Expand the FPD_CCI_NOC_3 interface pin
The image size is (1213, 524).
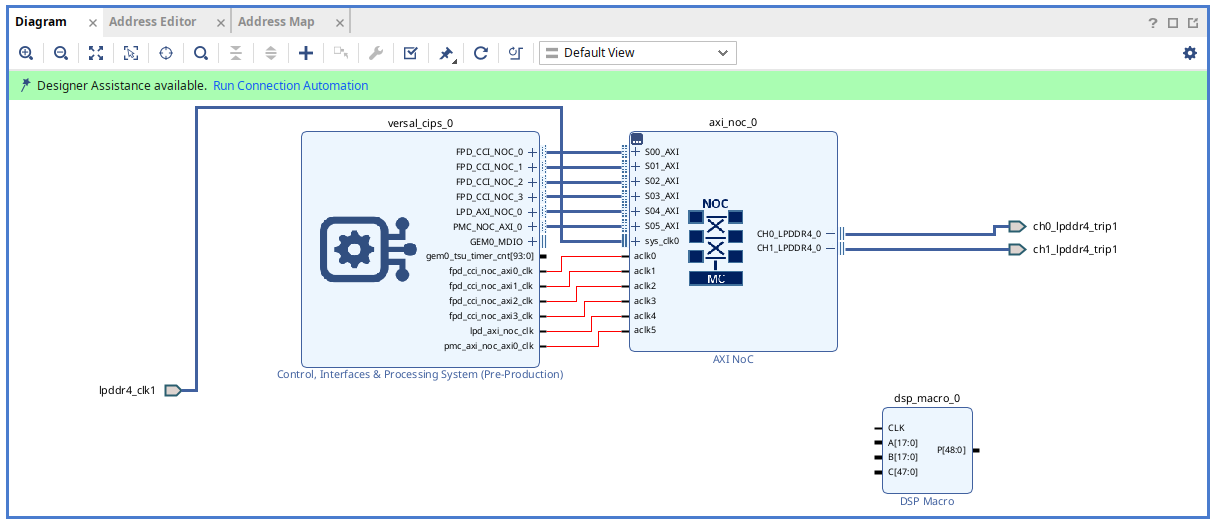coord(533,197)
